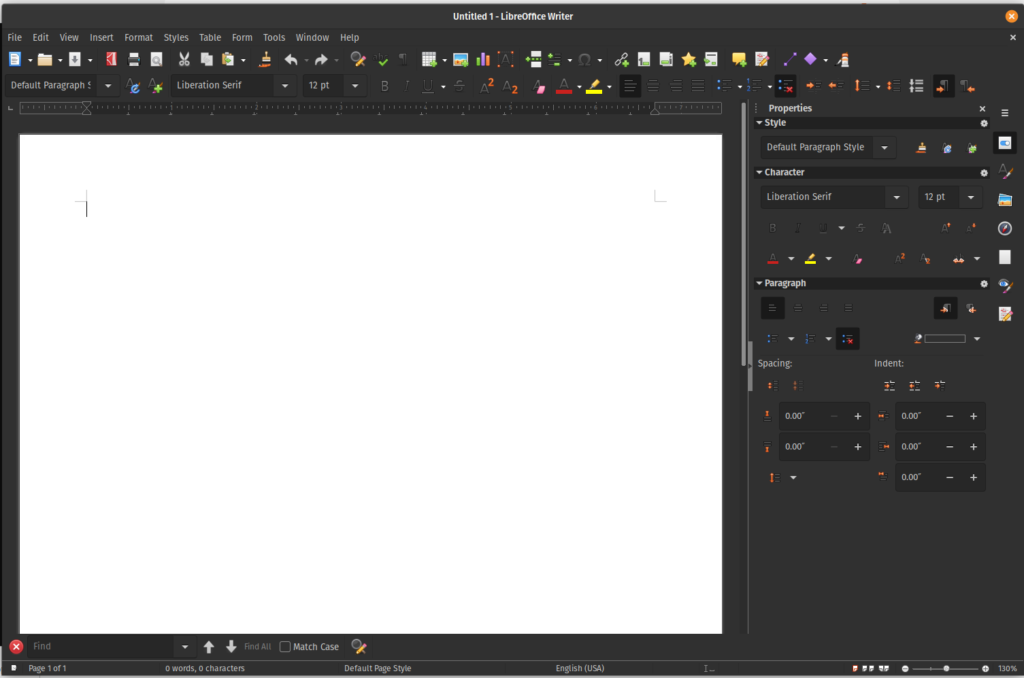Toggle Print Preview
1024x678 pixels.
point(156,59)
